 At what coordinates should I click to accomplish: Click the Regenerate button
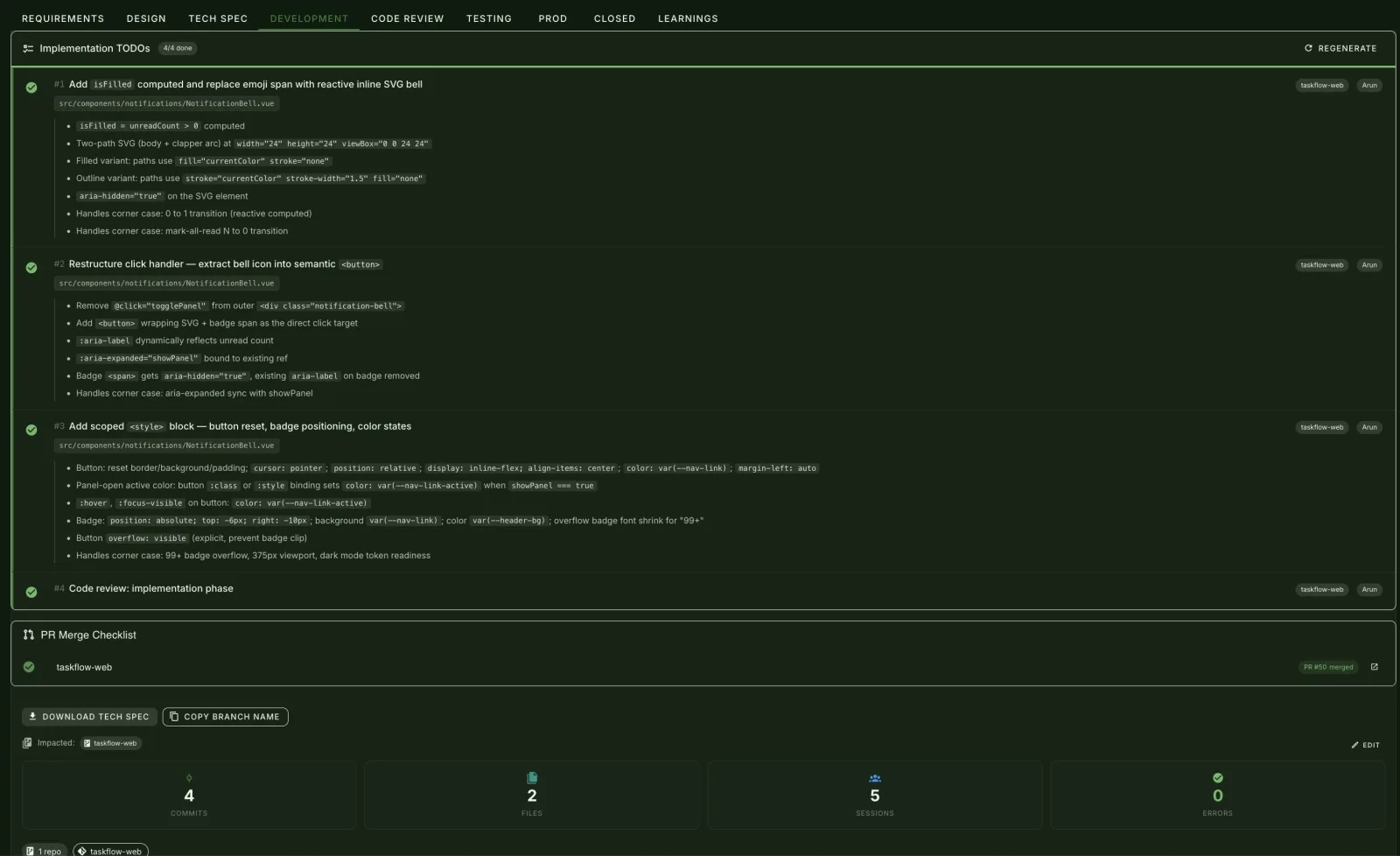(x=1340, y=48)
